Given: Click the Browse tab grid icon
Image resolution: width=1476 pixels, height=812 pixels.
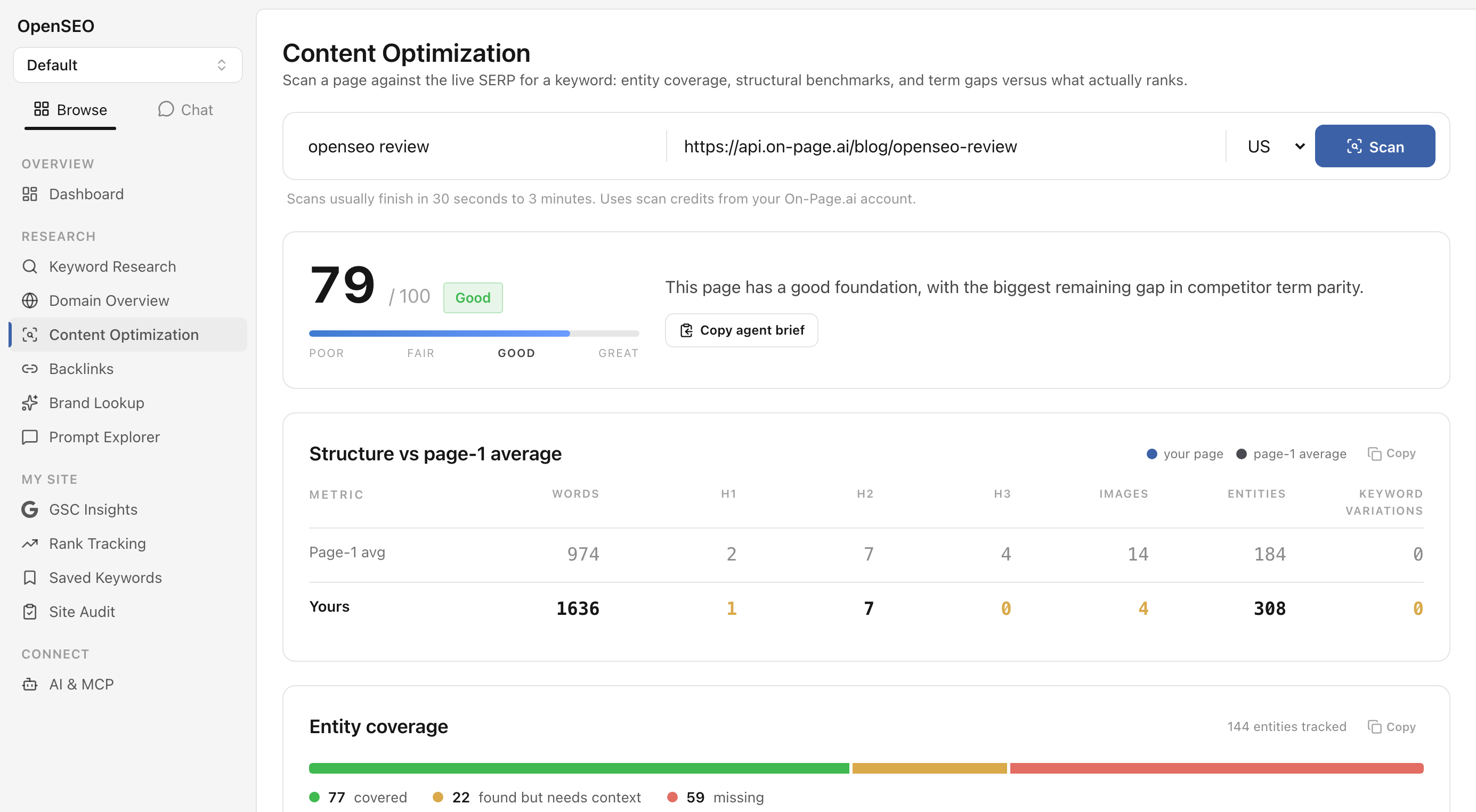Looking at the screenshot, I should click(x=41, y=109).
